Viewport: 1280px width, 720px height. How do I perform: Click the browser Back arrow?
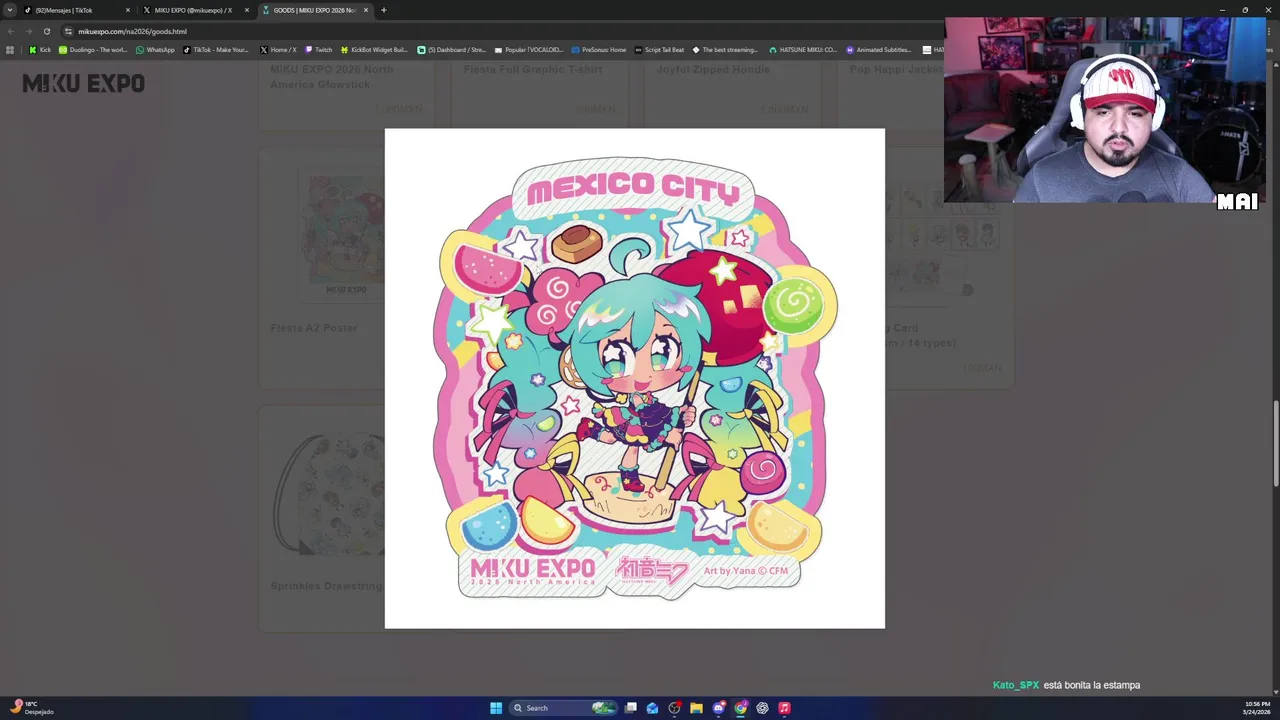tap(11, 31)
